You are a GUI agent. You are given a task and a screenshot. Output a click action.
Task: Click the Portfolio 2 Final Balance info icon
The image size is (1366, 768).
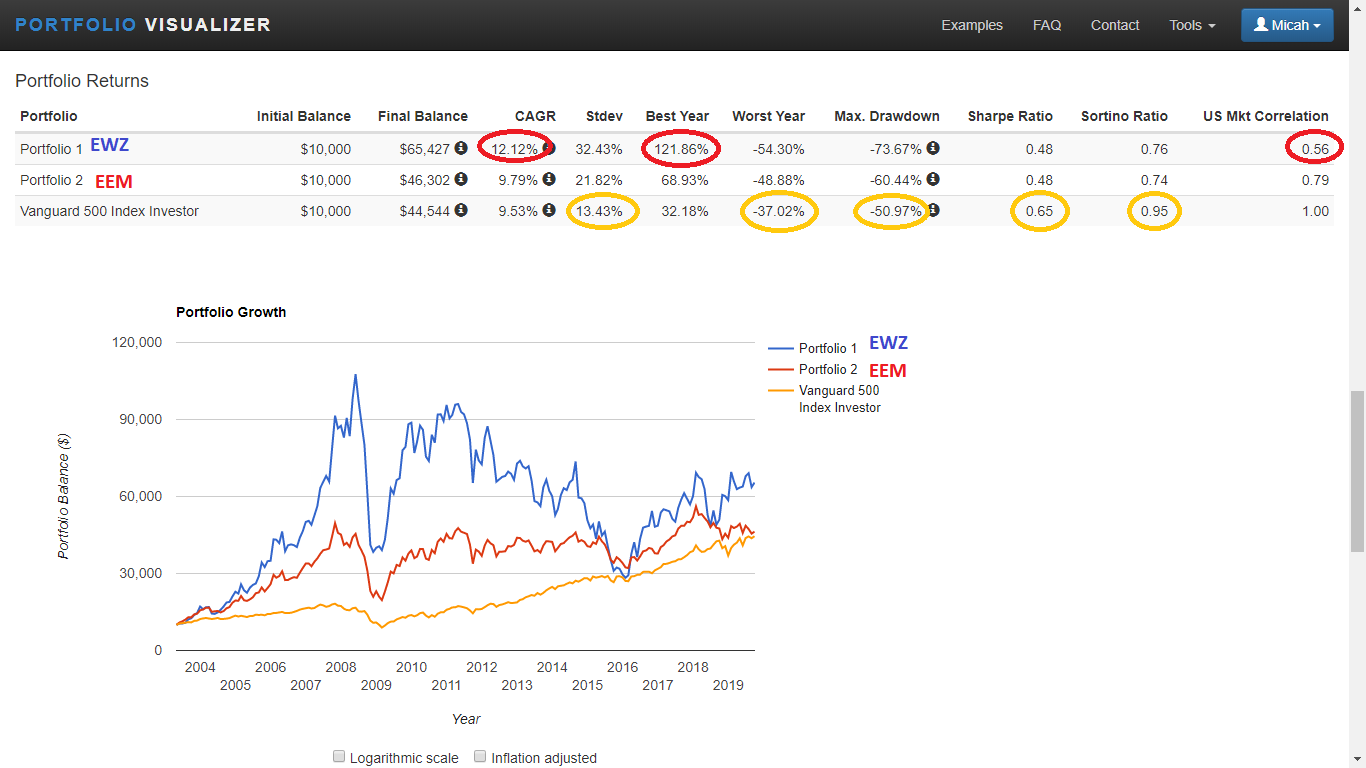[461, 179]
